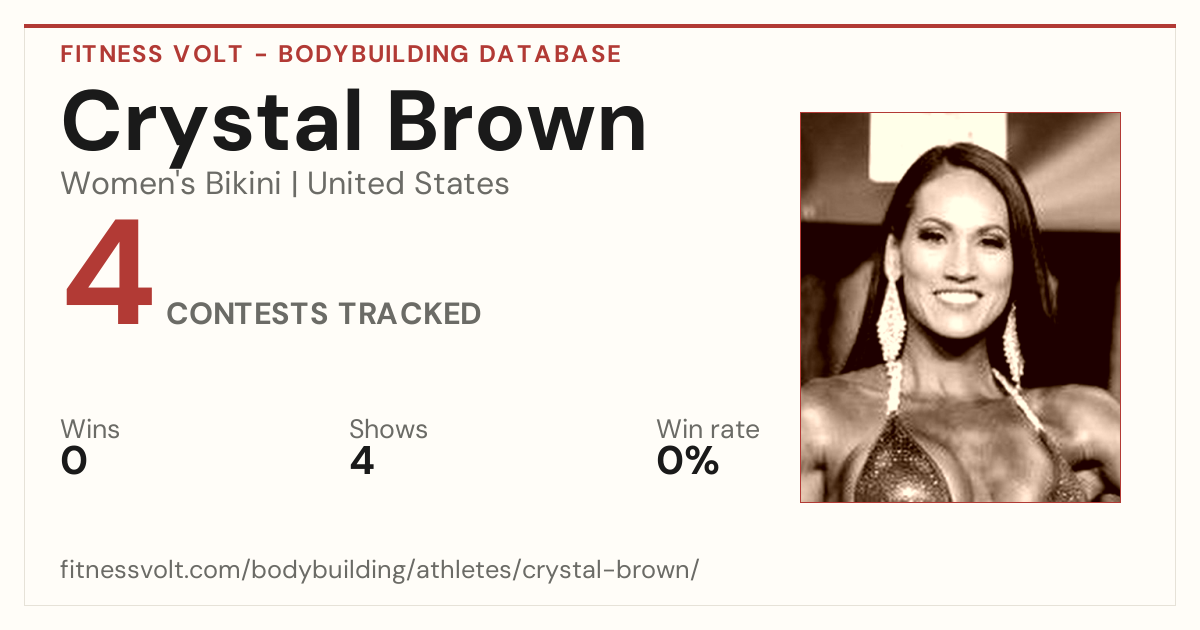Screen dimensions: 1200x630
Task: Click the word Brown in the heading
Action: click(518, 122)
